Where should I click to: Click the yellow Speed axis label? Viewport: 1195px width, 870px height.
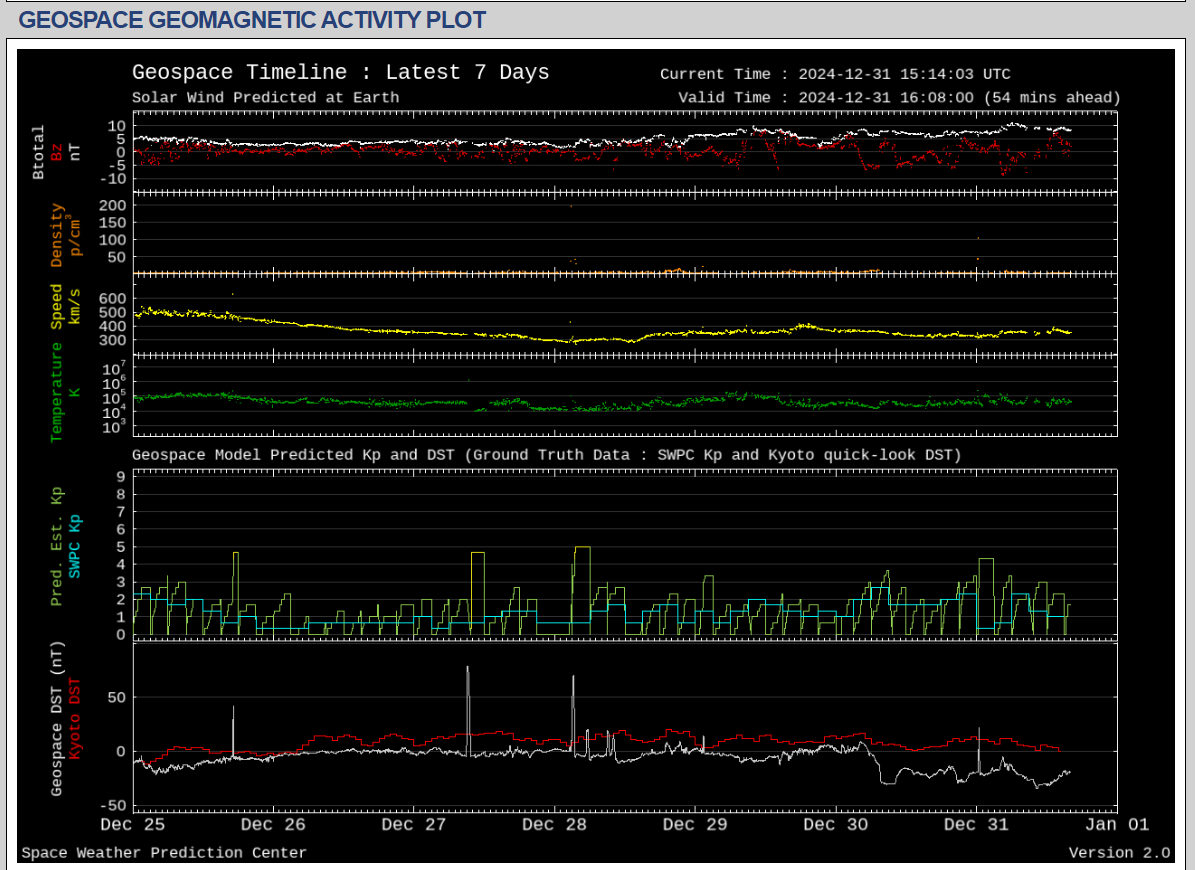pos(57,307)
